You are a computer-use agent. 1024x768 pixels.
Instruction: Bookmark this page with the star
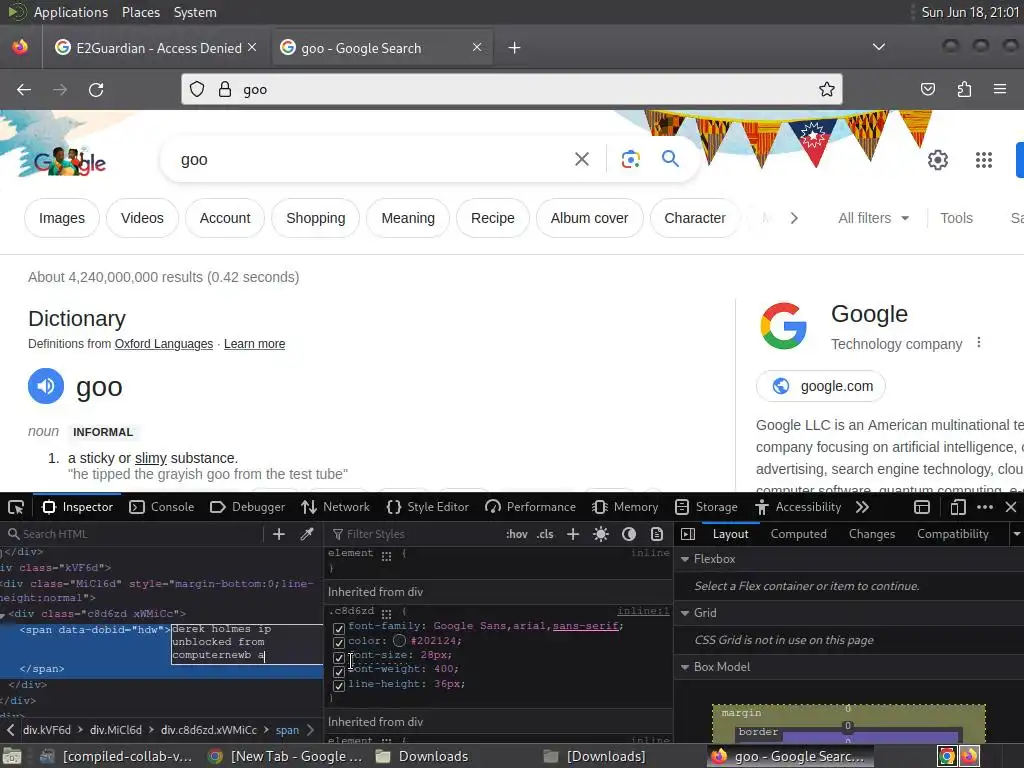(827, 89)
